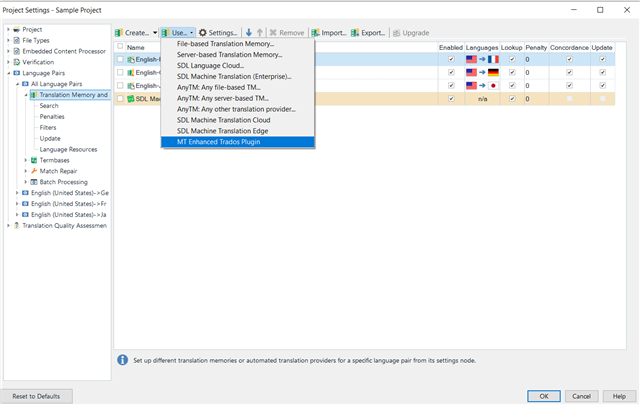Screen dimensions: 640x405
Task: Expand the Match Repair node
Action: pos(26,171)
